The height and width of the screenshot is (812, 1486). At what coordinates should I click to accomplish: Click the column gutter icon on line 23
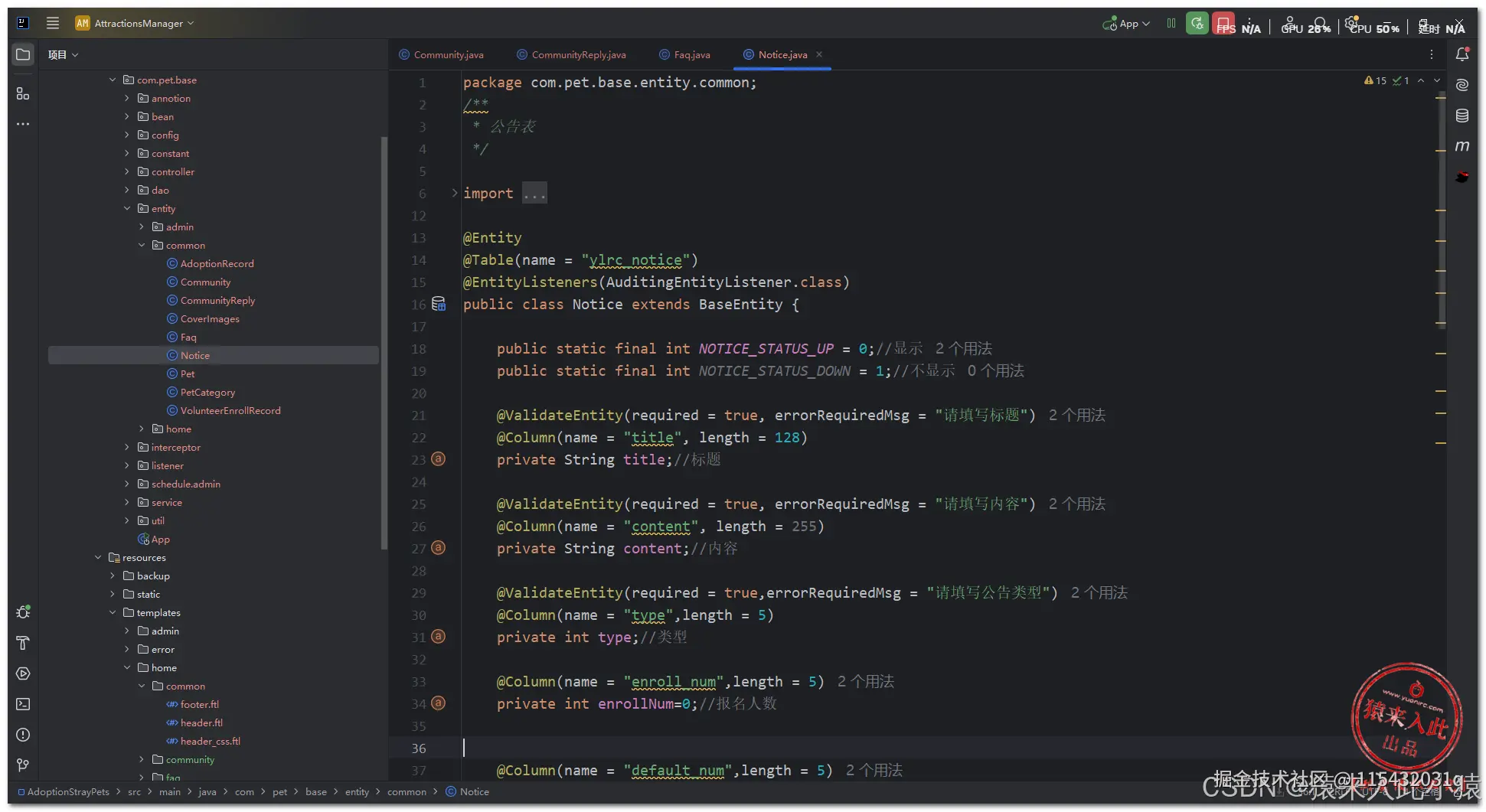[x=438, y=459]
